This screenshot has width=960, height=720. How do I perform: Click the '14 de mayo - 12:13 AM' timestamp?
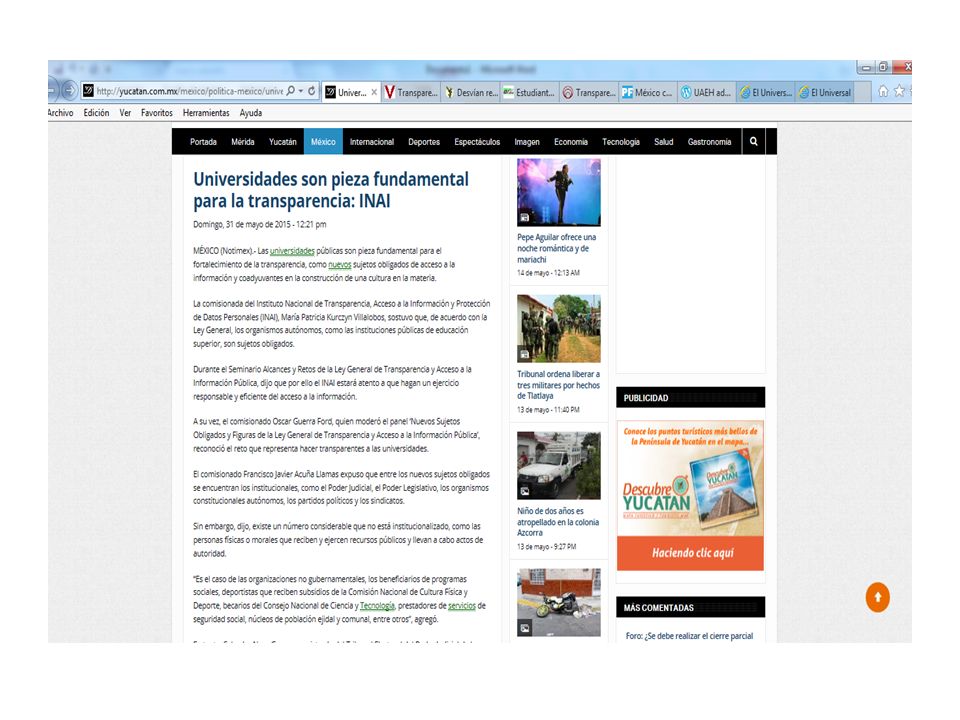[x=548, y=273]
